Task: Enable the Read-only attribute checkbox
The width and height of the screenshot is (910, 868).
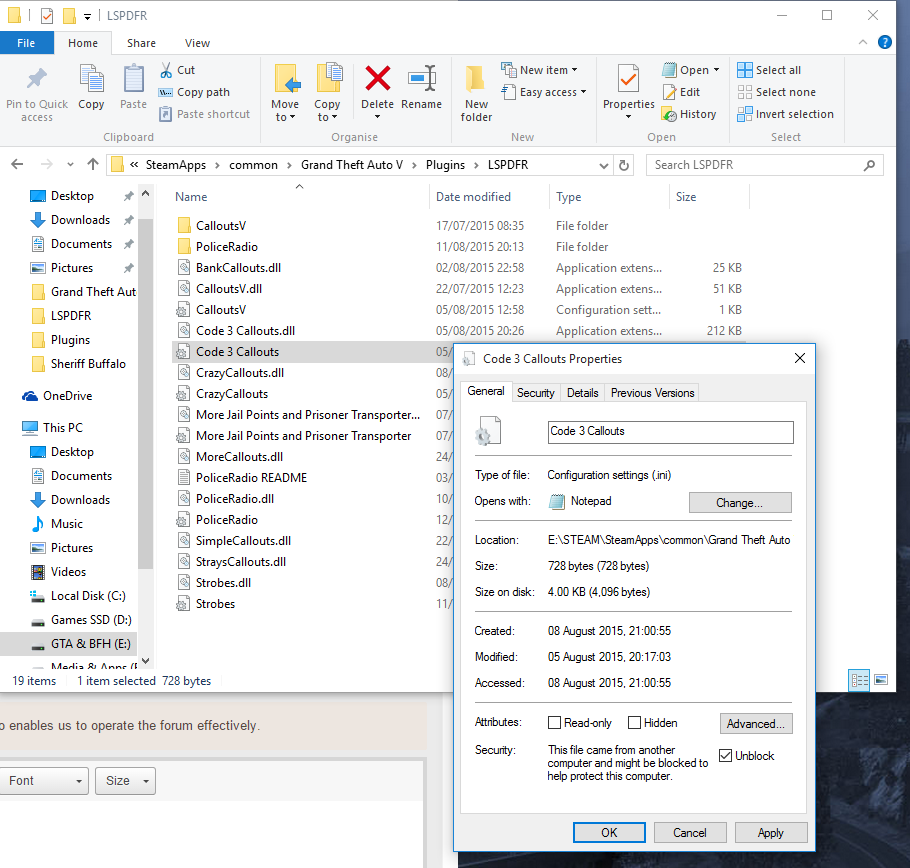Action: click(x=555, y=723)
